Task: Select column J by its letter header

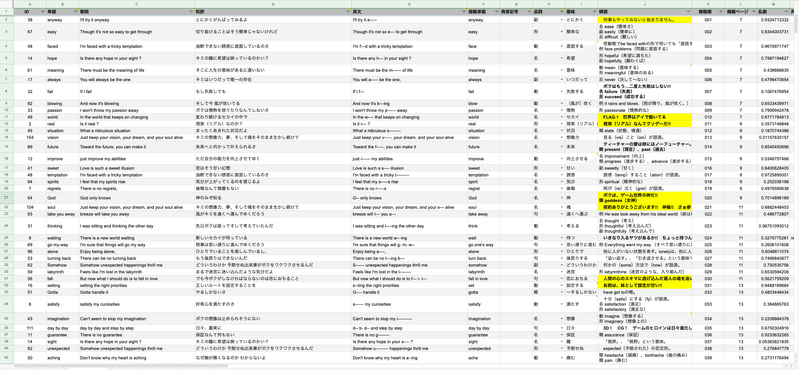Action: coord(645,4)
